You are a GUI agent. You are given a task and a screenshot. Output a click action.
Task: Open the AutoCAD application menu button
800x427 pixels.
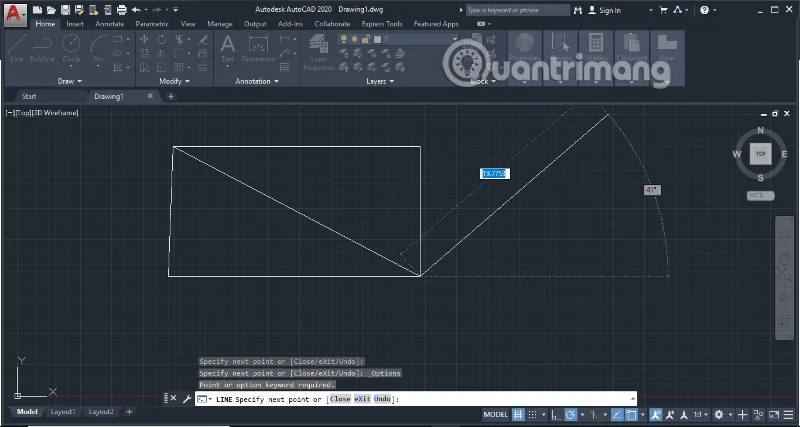15,14
